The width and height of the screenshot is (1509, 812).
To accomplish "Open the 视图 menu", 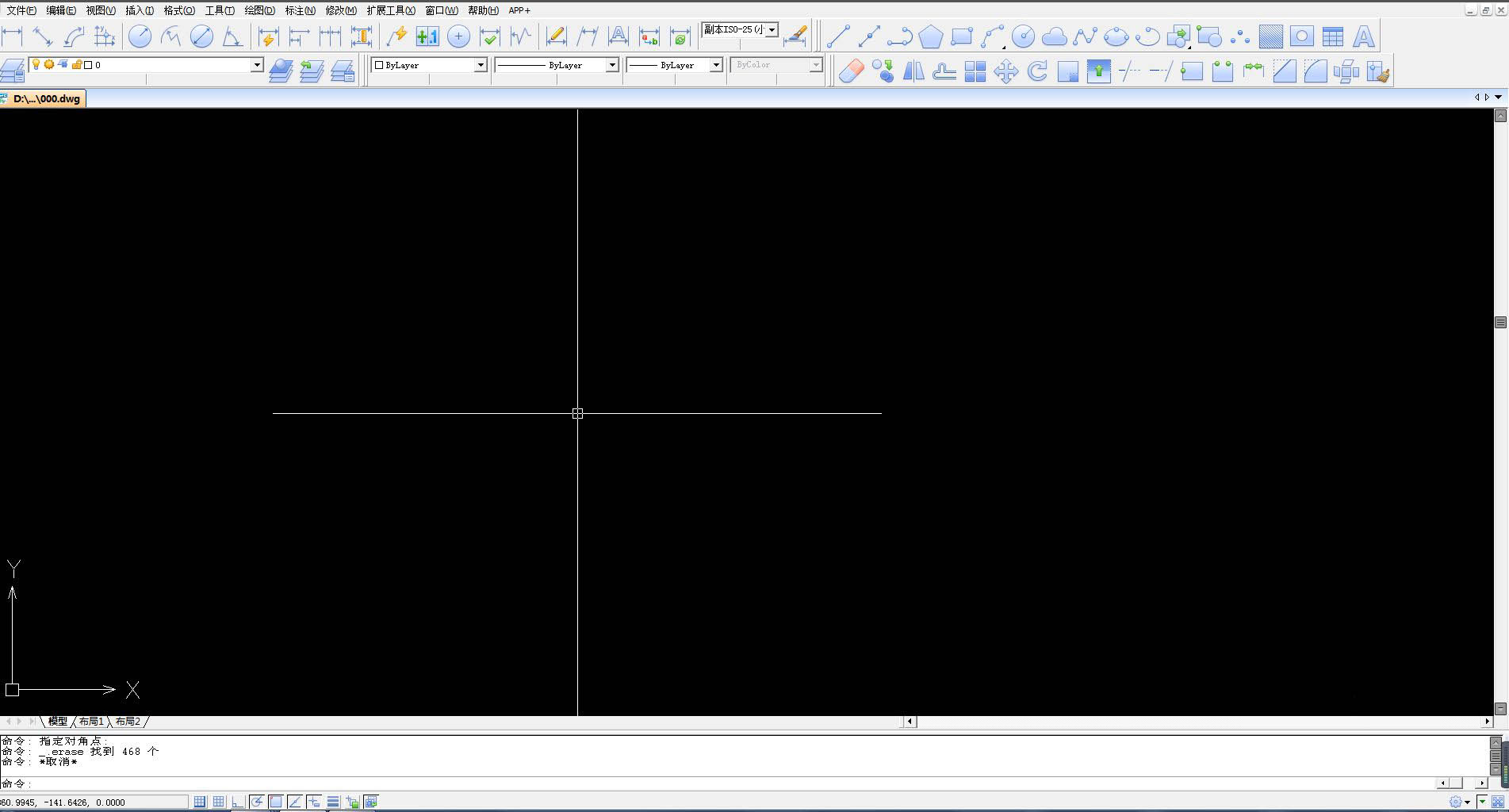I will 101,10.
